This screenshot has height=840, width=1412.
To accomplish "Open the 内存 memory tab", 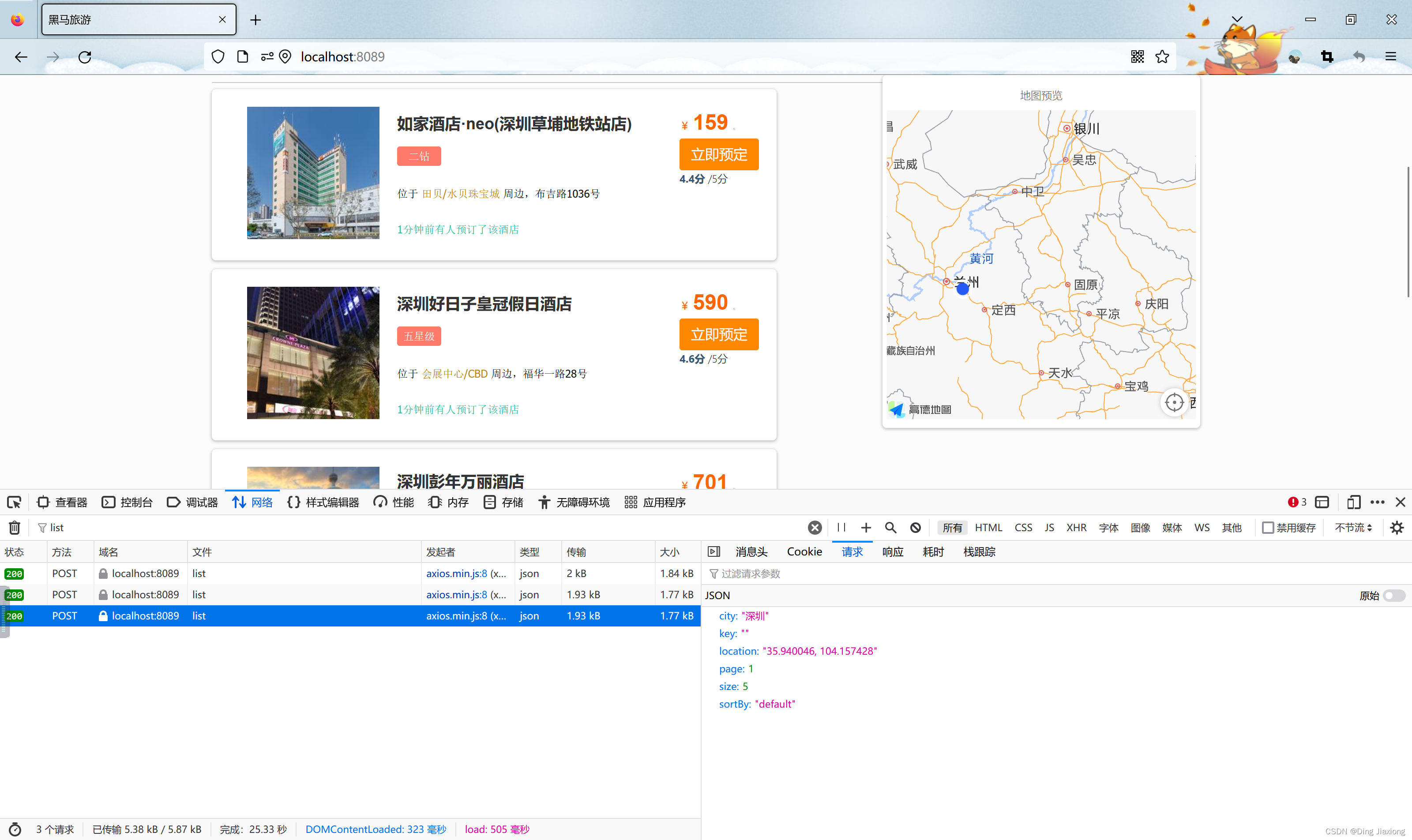I will (x=449, y=502).
